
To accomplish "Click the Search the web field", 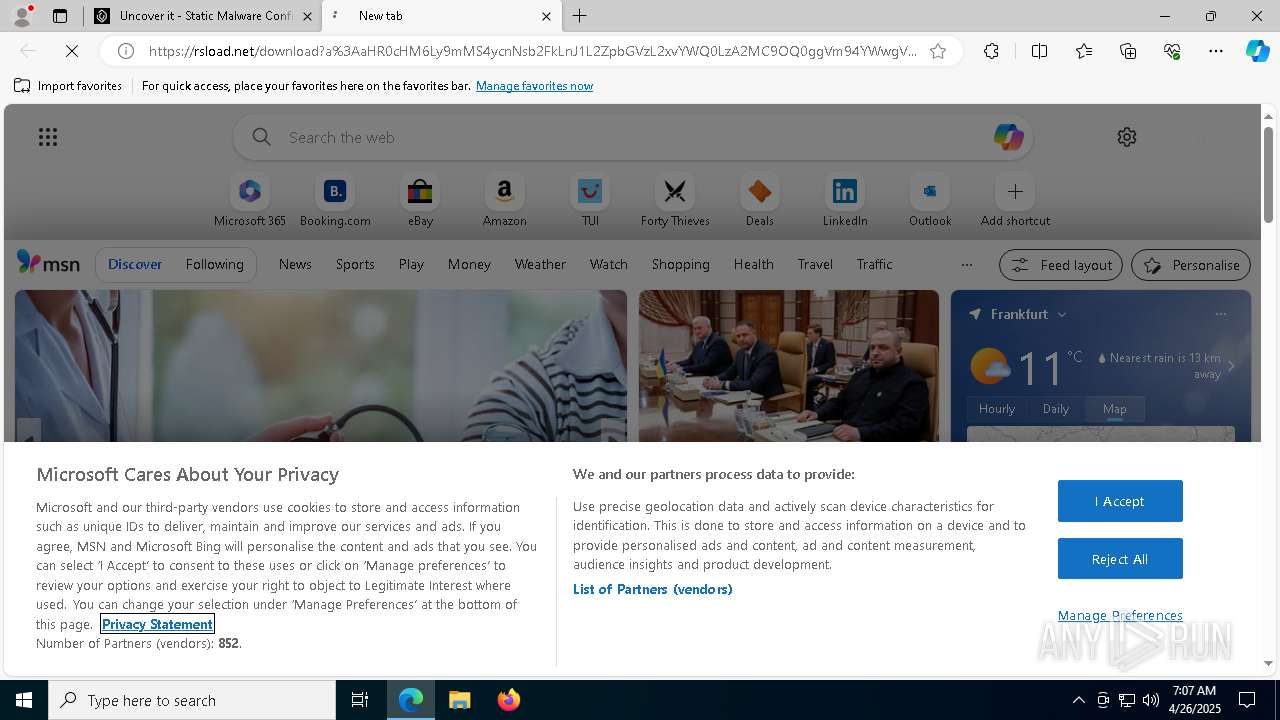I will click(632, 137).
